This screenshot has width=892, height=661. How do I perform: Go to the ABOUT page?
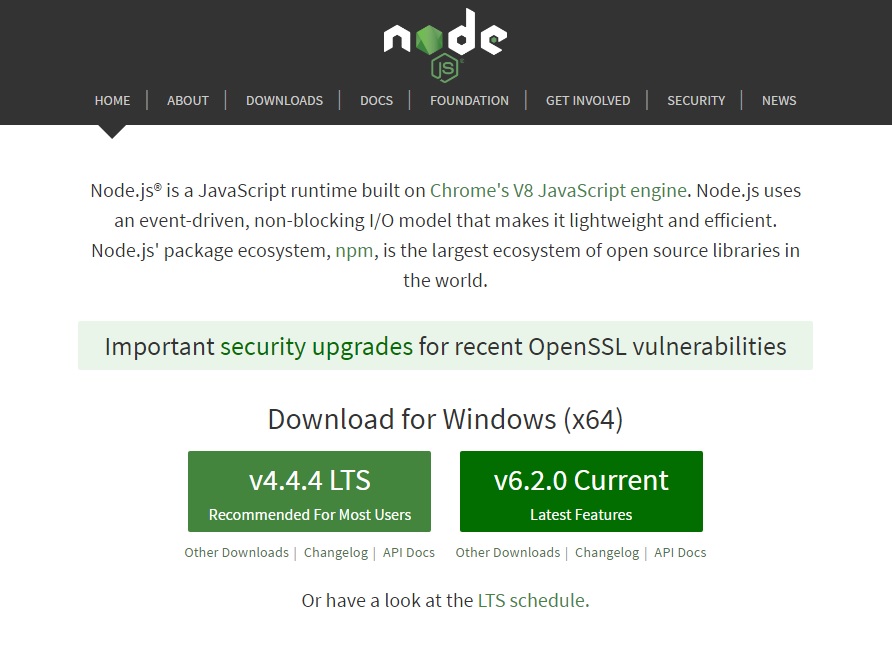point(188,101)
